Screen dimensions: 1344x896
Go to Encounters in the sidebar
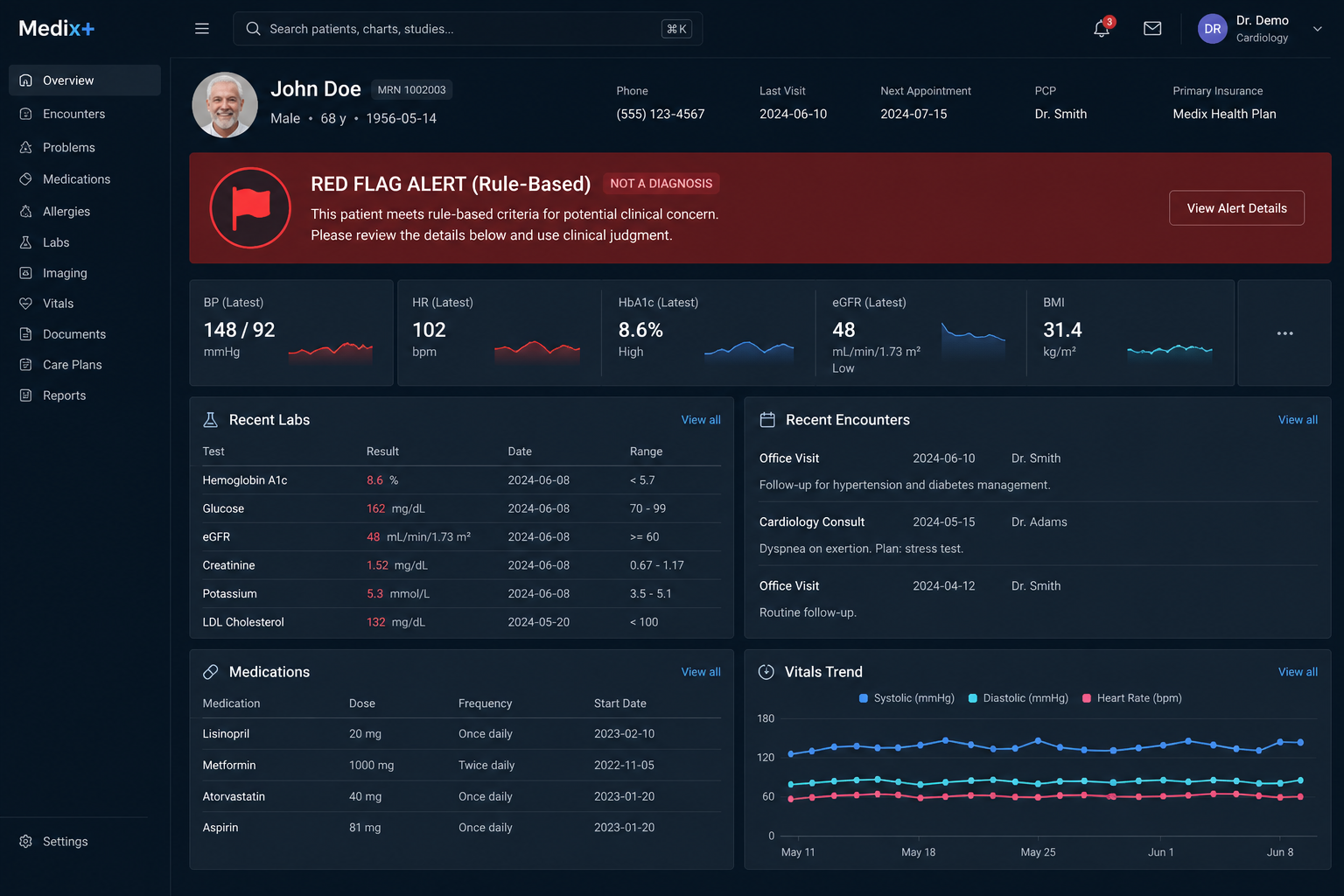pyautogui.click(x=85, y=114)
